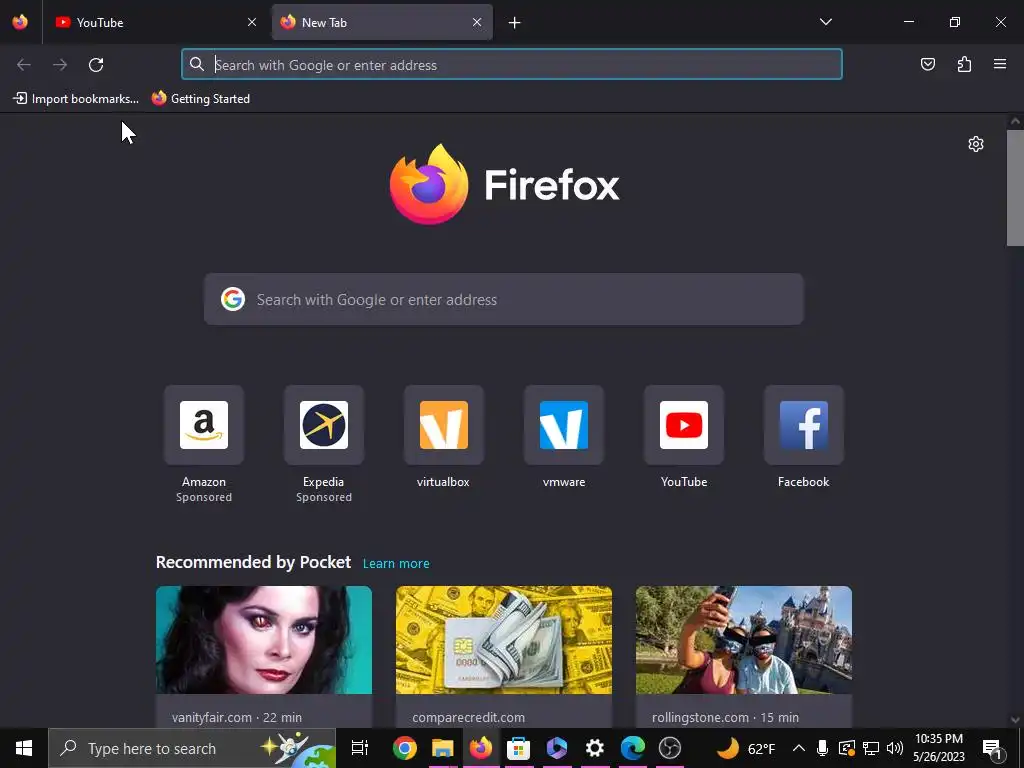The image size is (1024, 768).
Task: Open the rollingstone.com Pocket story
Action: (744, 656)
